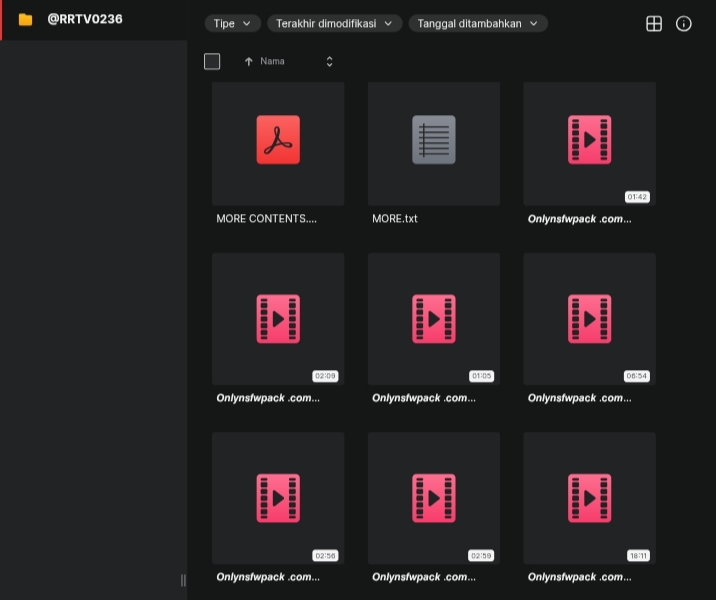The height and width of the screenshot is (600, 716).
Task: Open the video with duration 02:09
Action: pyautogui.click(x=278, y=319)
